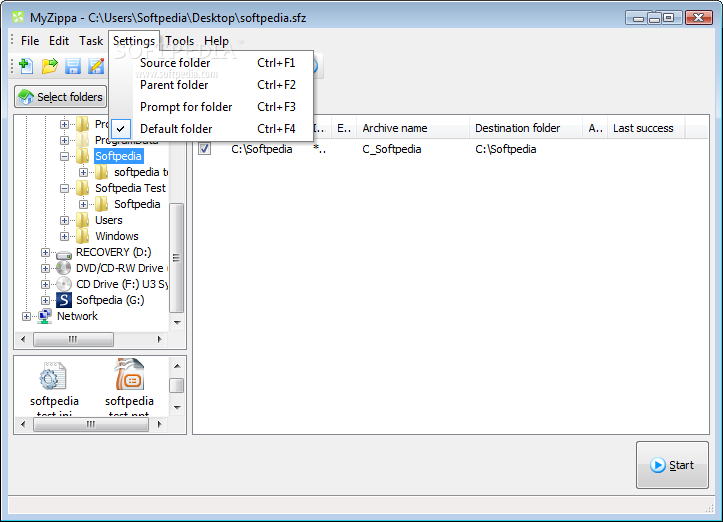Click the C_Softpedia archive name cell
The width and height of the screenshot is (723, 522).
coord(391,149)
